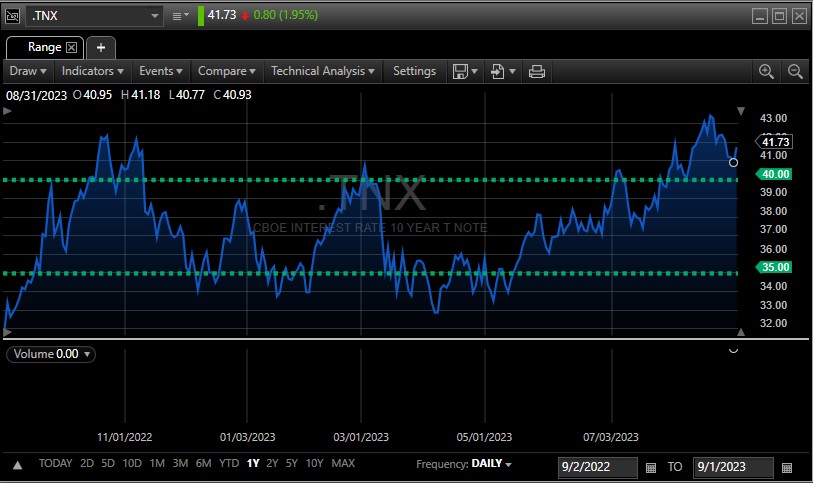
Task: Click the zoom in magnifier icon
Action: pyautogui.click(x=766, y=71)
